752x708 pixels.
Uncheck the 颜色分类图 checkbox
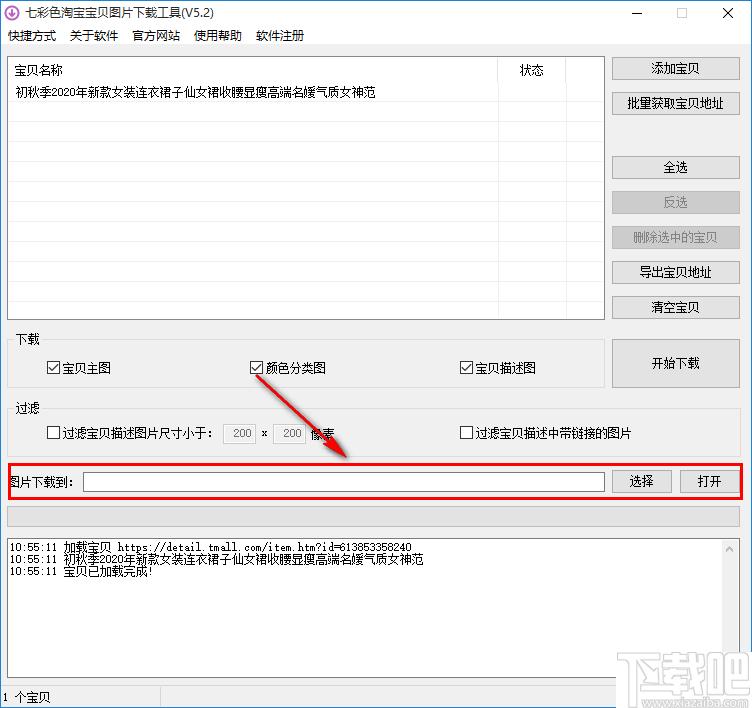(x=256, y=368)
